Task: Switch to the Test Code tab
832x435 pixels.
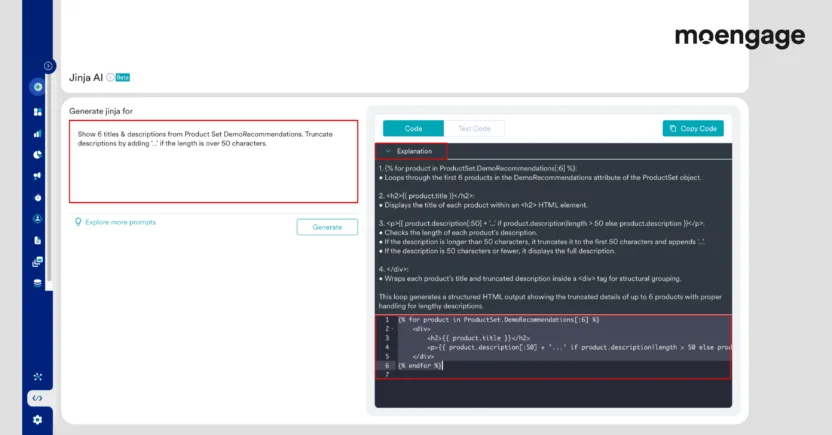Action: click(x=474, y=129)
